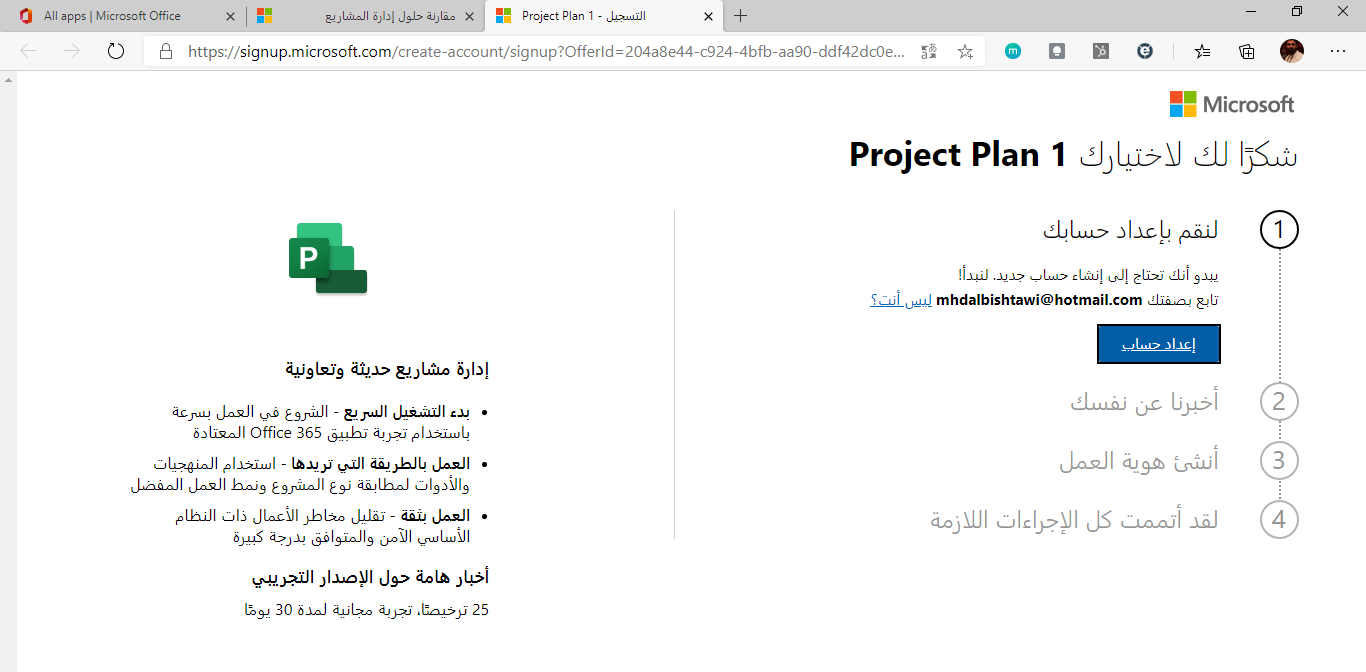Open the Collections panel
This screenshot has height=672, width=1366.
(x=1247, y=51)
